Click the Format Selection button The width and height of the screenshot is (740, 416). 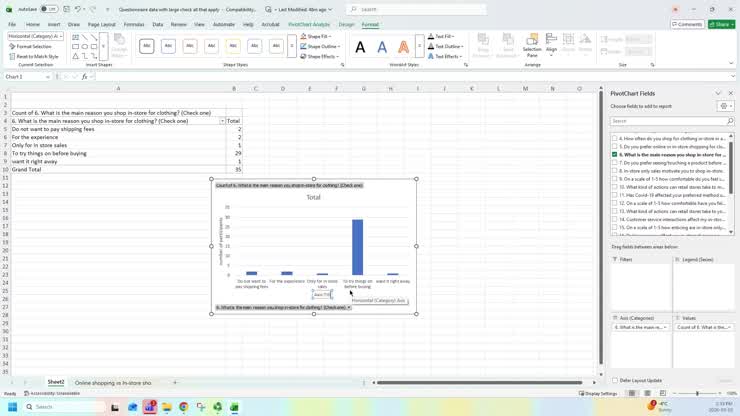(30, 46)
